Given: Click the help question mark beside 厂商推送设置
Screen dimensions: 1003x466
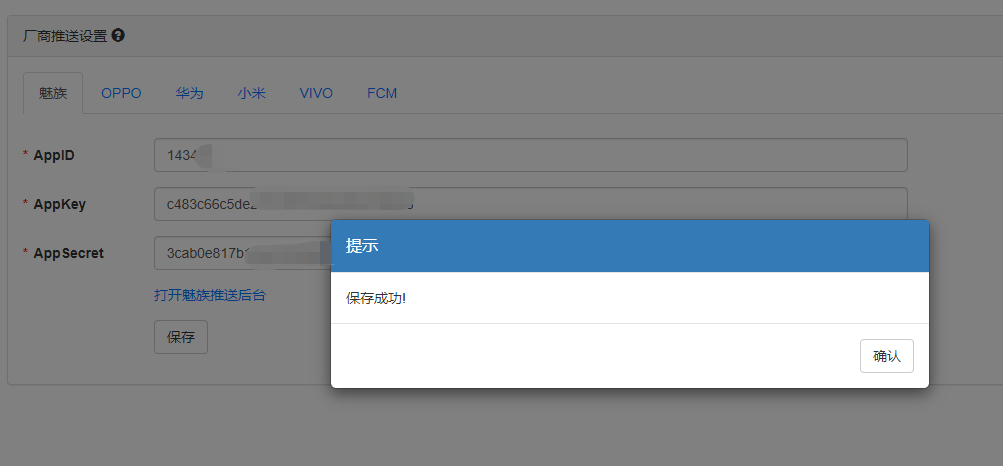Looking at the screenshot, I should pos(118,36).
